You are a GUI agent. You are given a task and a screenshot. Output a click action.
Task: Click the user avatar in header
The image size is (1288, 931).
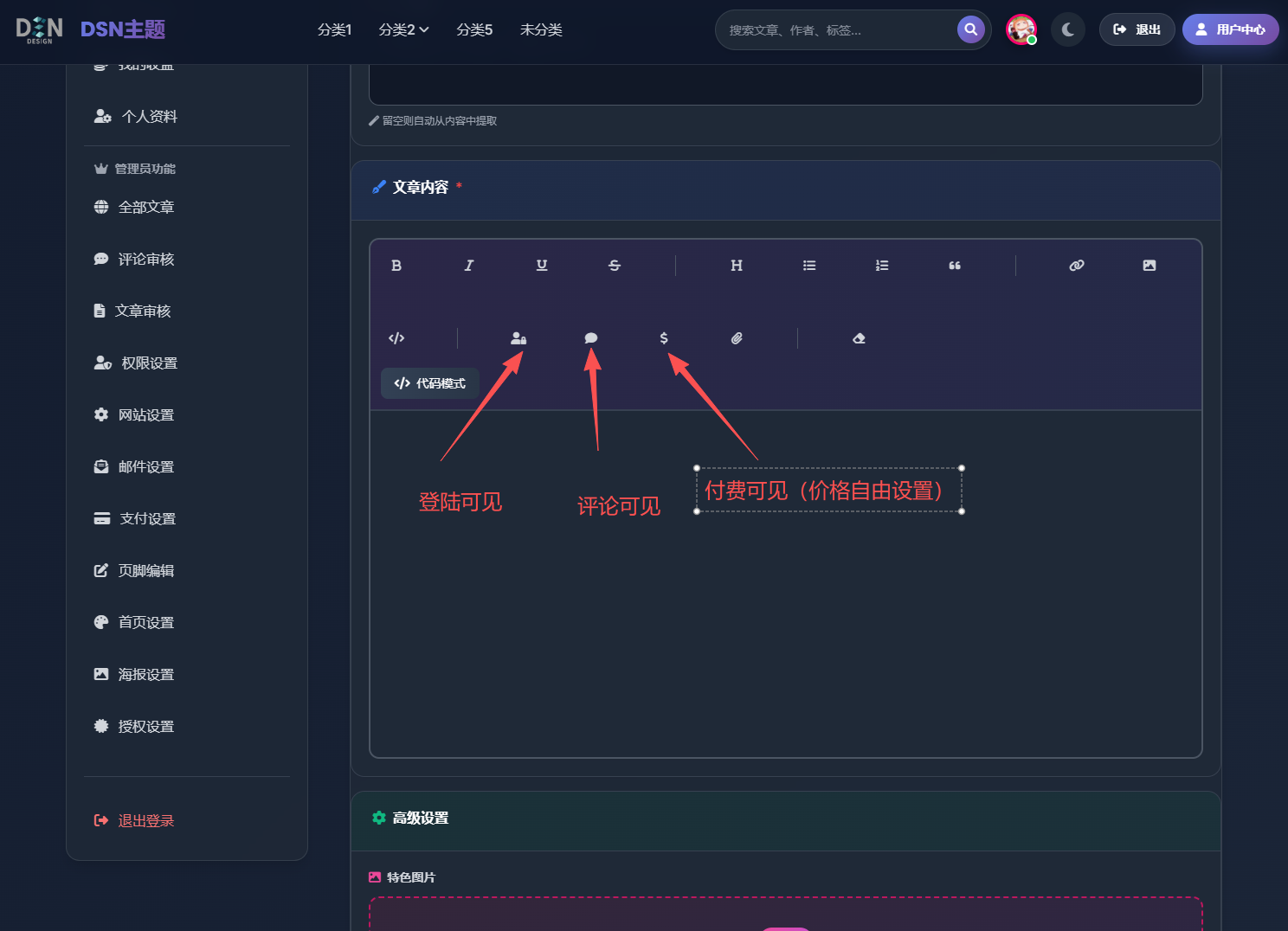[1021, 29]
